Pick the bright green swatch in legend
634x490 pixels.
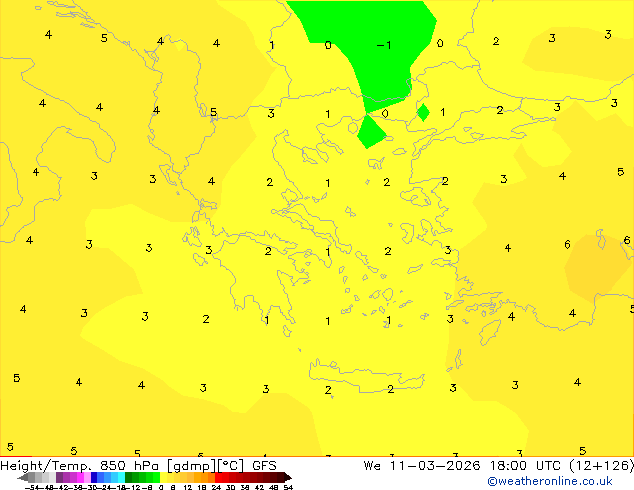(x=156, y=478)
